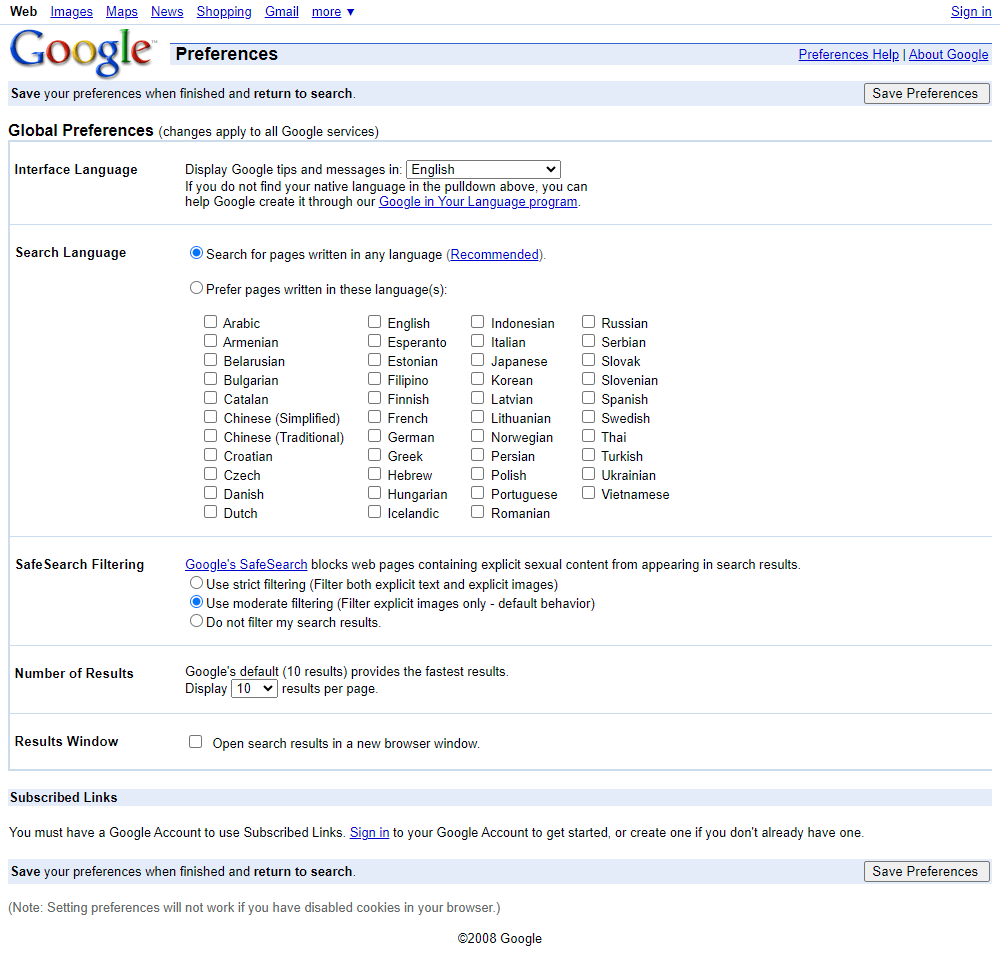The height and width of the screenshot is (960, 1000).
Task: Tick the Spanish checkbox
Action: click(589, 398)
